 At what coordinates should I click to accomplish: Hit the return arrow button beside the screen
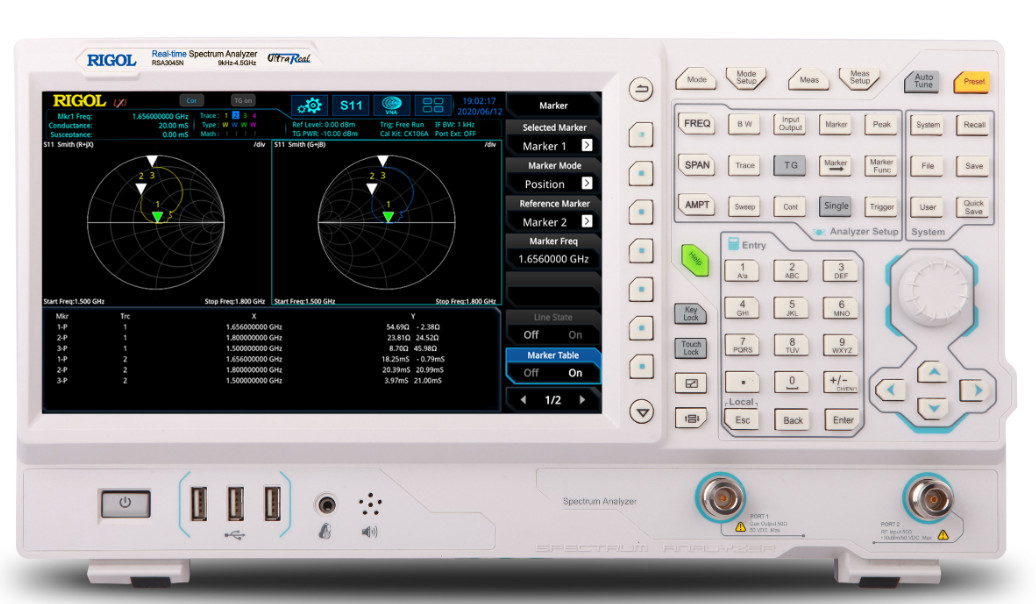640,89
